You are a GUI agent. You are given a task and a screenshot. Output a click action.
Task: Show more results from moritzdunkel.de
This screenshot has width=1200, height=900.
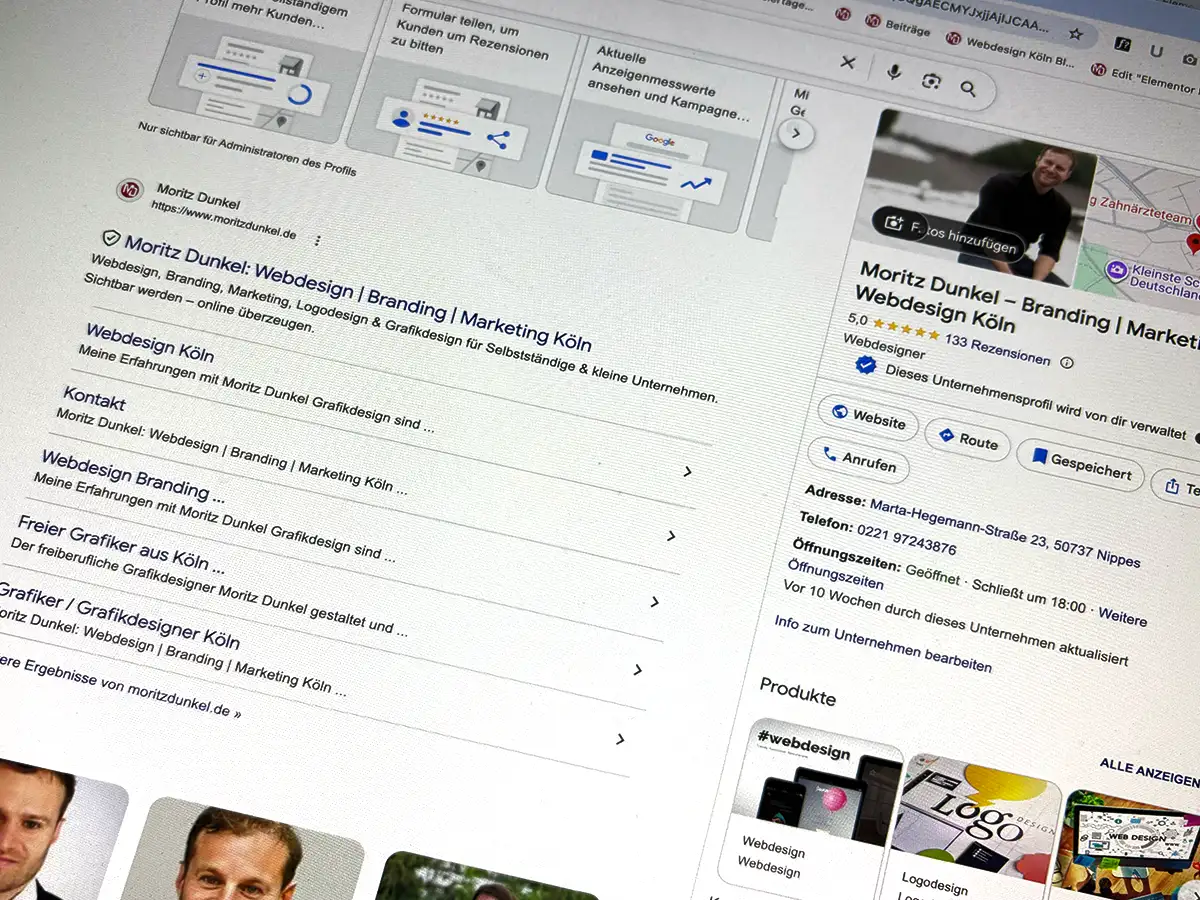[120, 689]
